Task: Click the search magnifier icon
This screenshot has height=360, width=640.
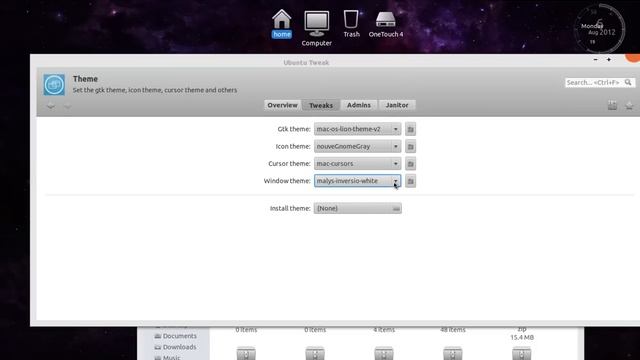Action: pos(628,82)
